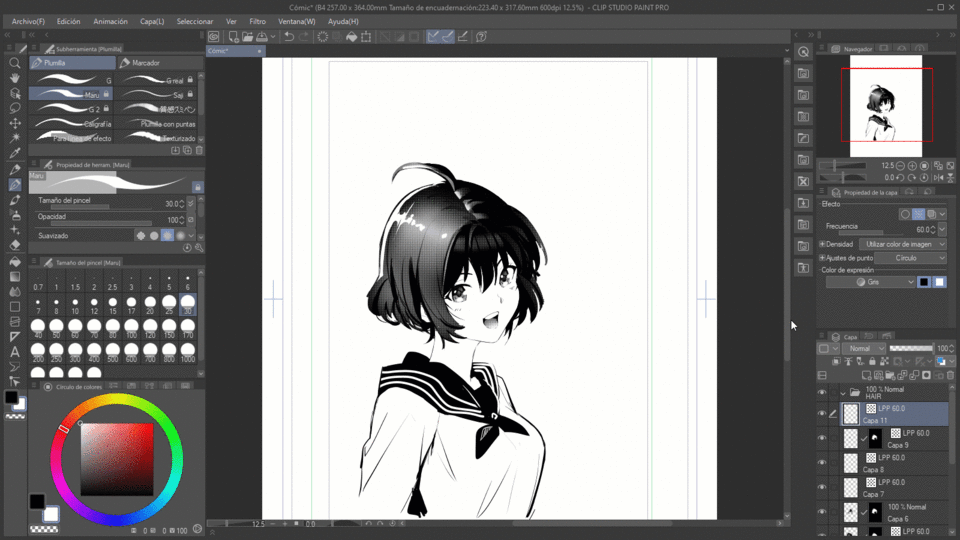Hide layer Capa 6
Screen dimensions: 960x540
click(x=822, y=512)
